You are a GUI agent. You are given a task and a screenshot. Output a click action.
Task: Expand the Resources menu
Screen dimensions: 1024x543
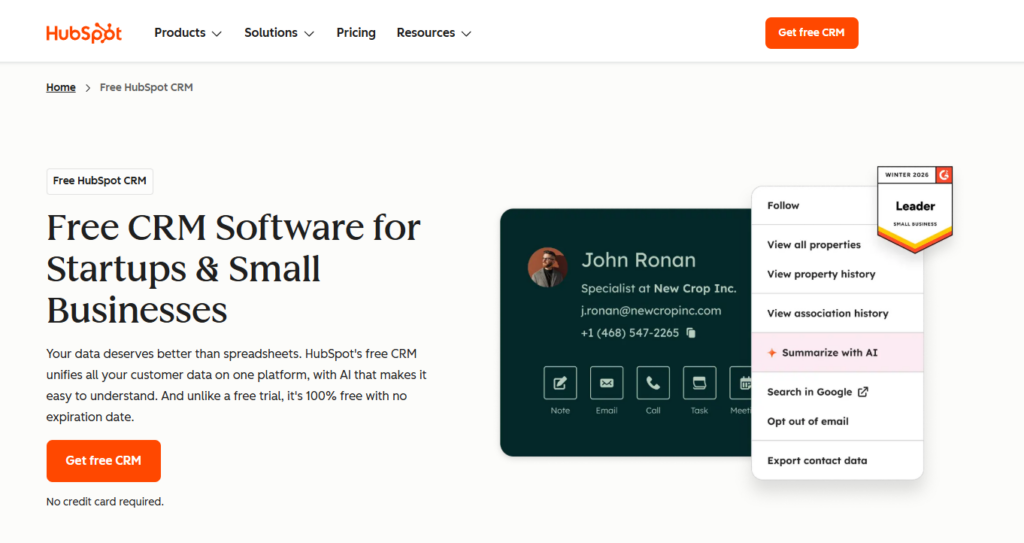(x=434, y=33)
